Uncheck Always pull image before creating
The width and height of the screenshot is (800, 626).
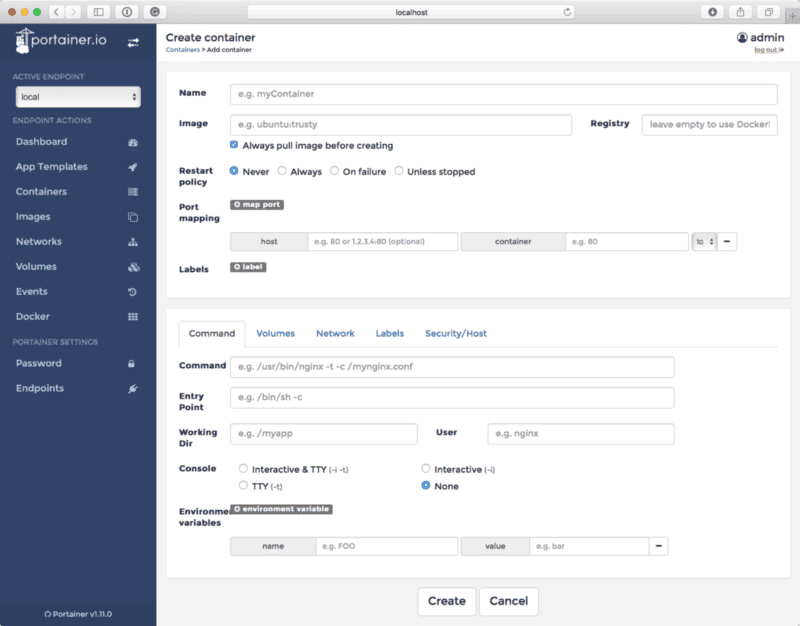(x=235, y=143)
